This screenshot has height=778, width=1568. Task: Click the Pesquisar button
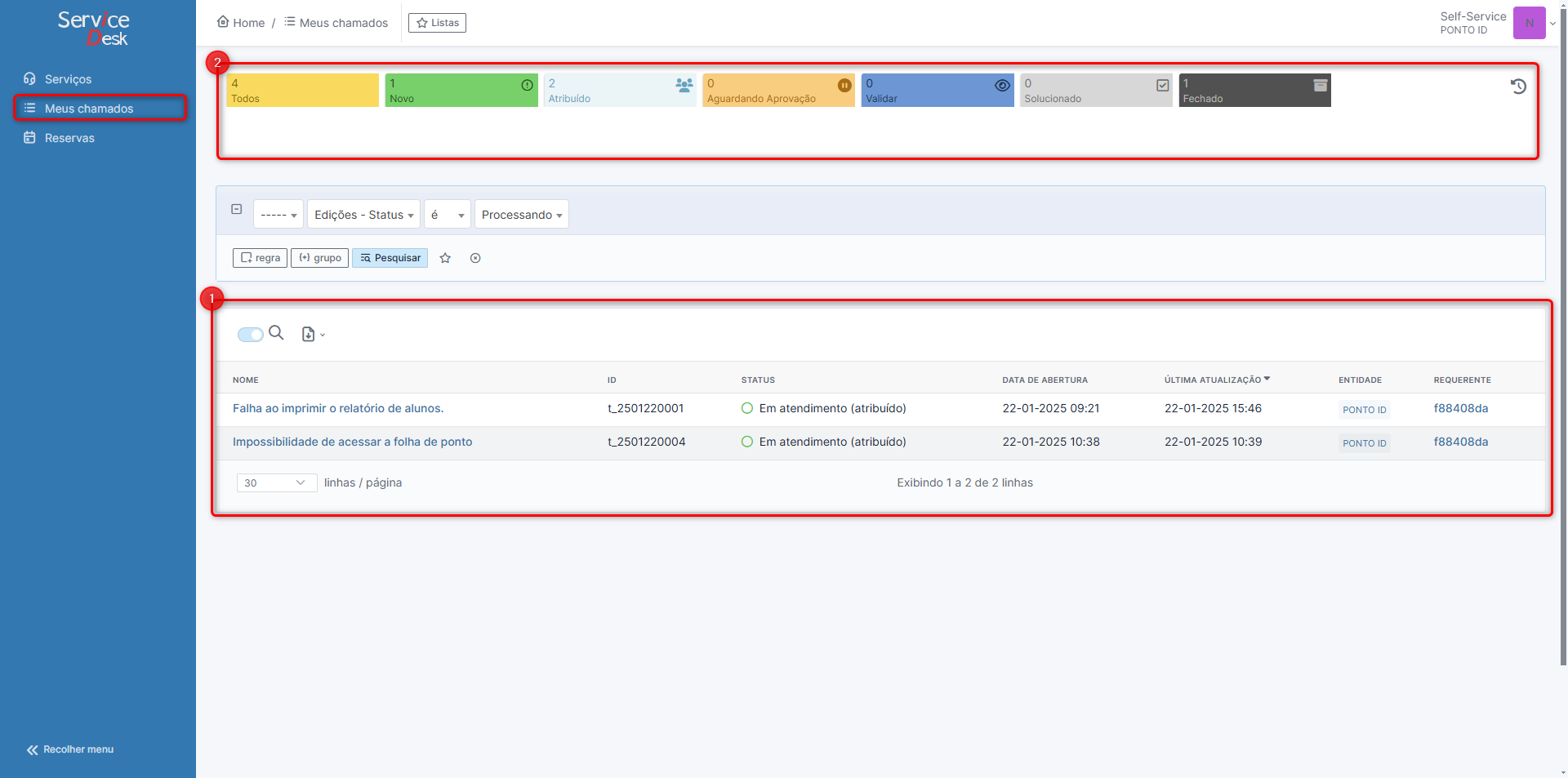[390, 258]
